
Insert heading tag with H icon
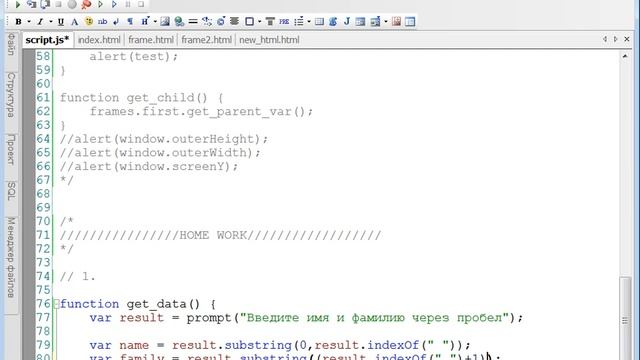click(145, 22)
